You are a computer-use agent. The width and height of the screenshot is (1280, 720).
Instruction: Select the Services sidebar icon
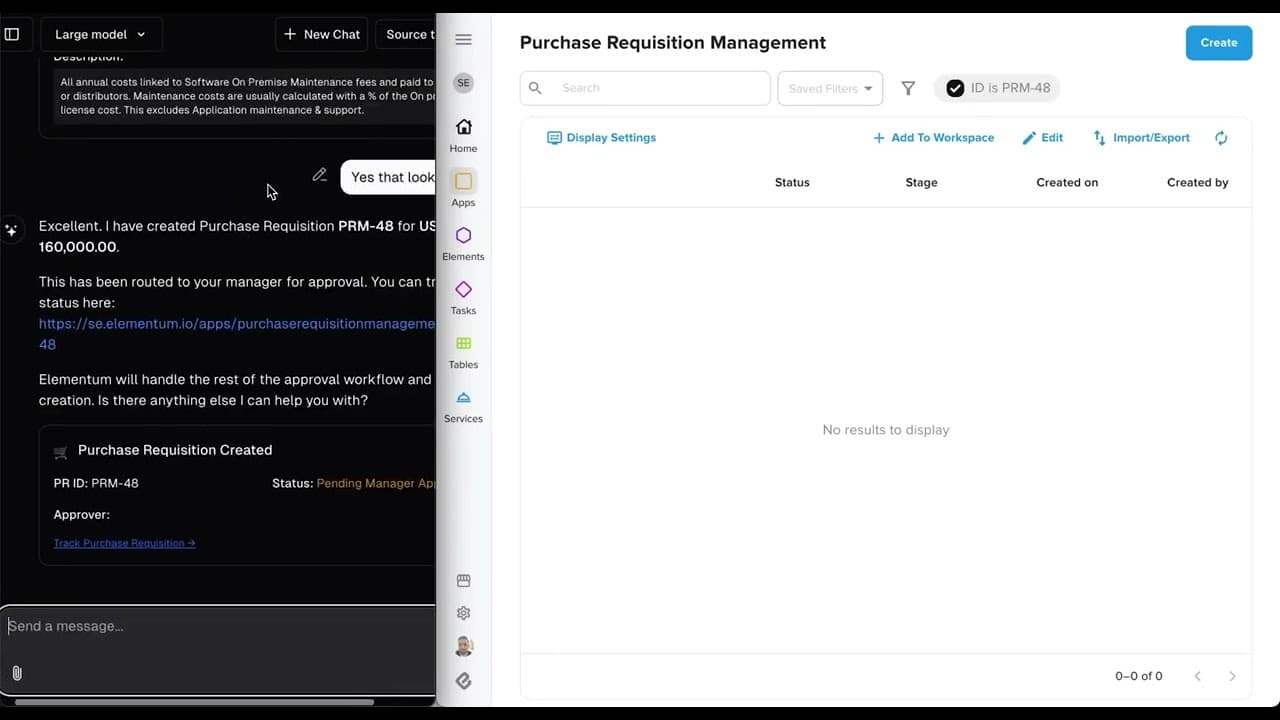click(x=463, y=403)
